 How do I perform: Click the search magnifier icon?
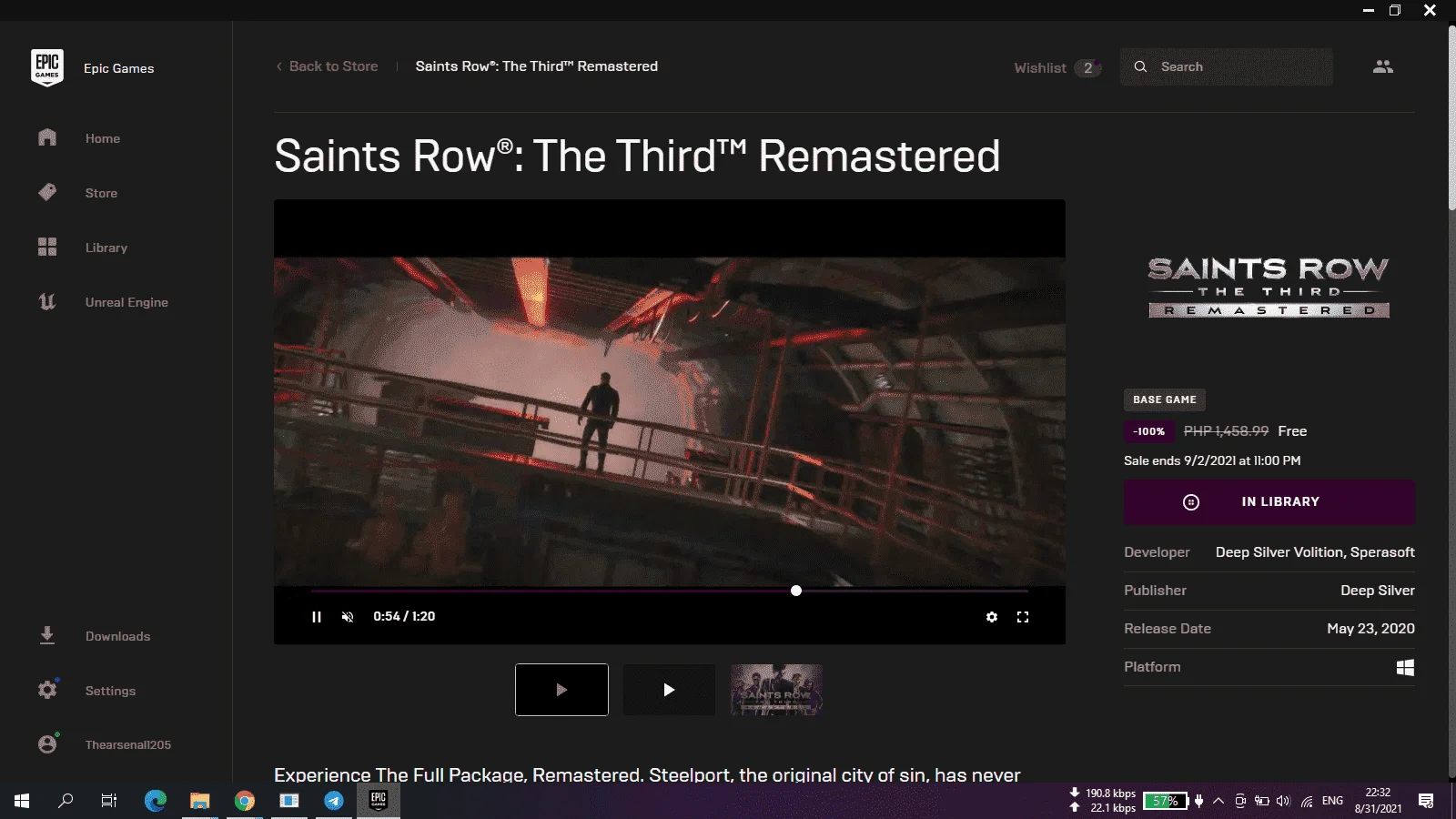tap(1140, 66)
